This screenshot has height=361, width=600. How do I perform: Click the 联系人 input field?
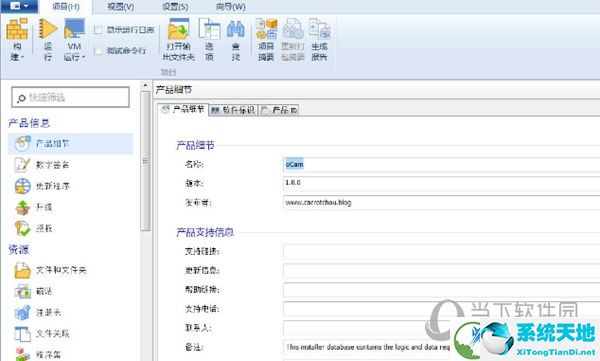tap(442, 328)
